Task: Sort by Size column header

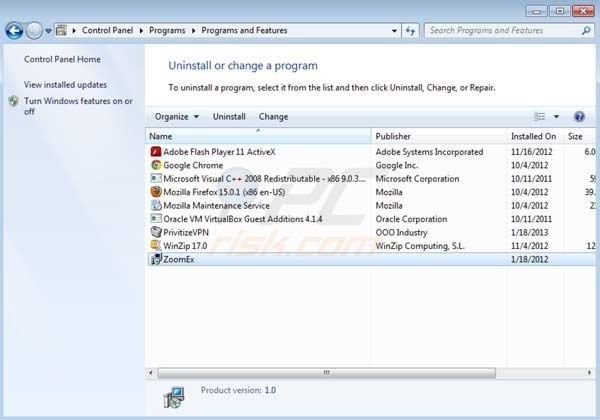Action: tap(579, 136)
